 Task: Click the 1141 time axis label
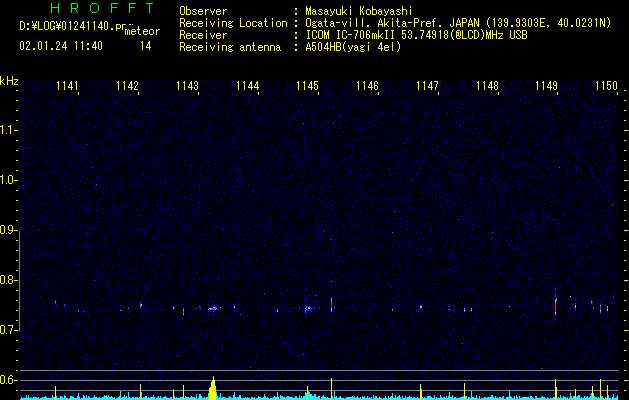tap(67, 86)
